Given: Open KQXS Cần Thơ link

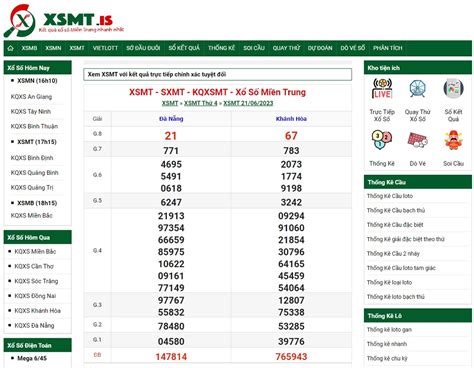Looking at the screenshot, I should [34, 266].
